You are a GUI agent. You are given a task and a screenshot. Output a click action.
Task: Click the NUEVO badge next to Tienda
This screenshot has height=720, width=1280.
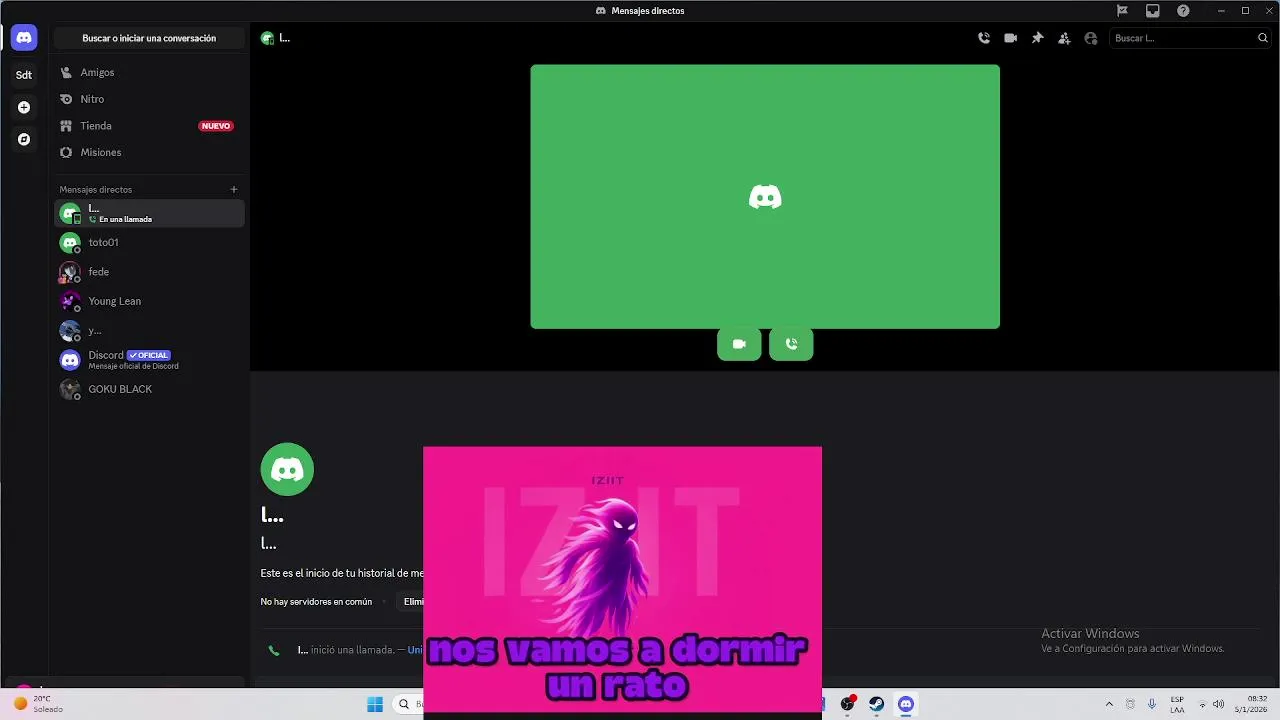click(216, 126)
